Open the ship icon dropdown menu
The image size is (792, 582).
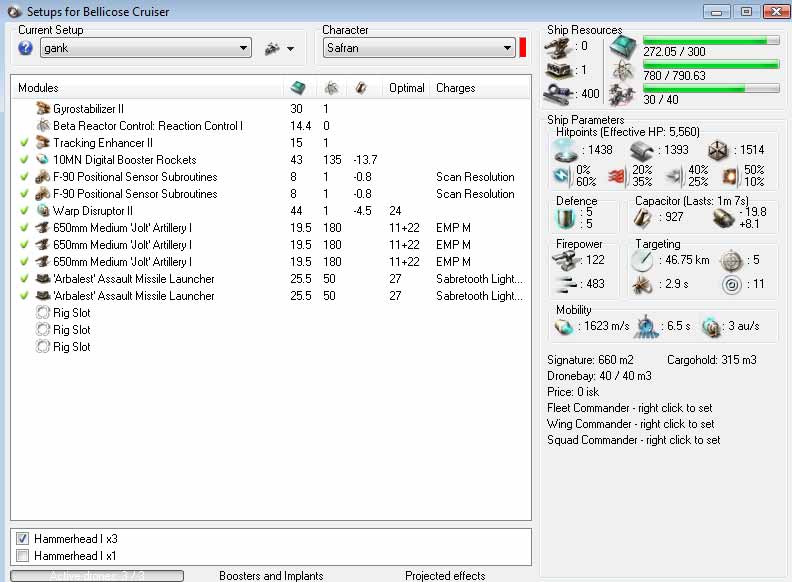(x=279, y=48)
